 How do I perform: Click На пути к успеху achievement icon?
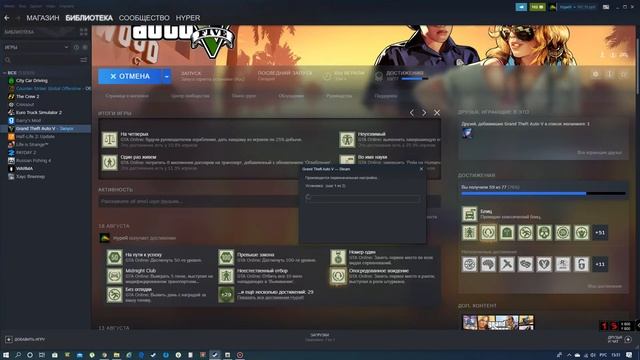(115, 258)
